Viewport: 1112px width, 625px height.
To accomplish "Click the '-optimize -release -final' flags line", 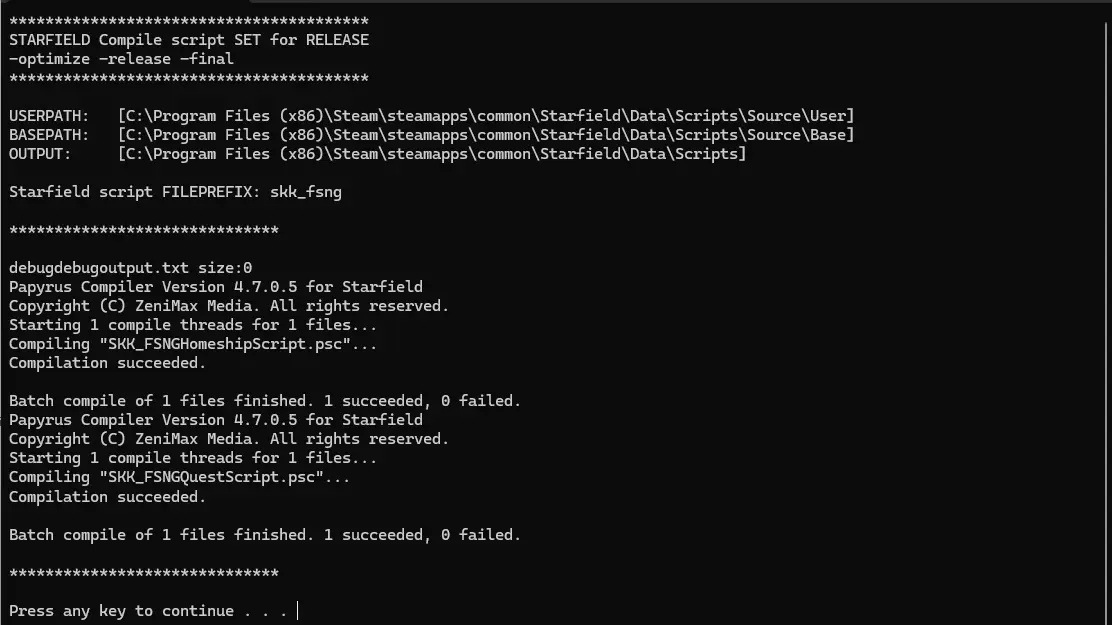I will pyautogui.click(x=121, y=59).
